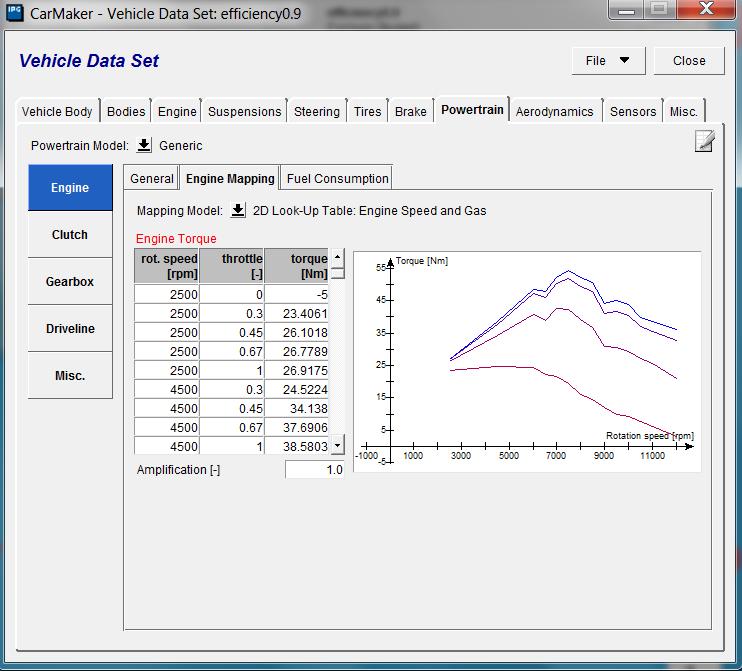Select the Powertrain tab

click(472, 110)
